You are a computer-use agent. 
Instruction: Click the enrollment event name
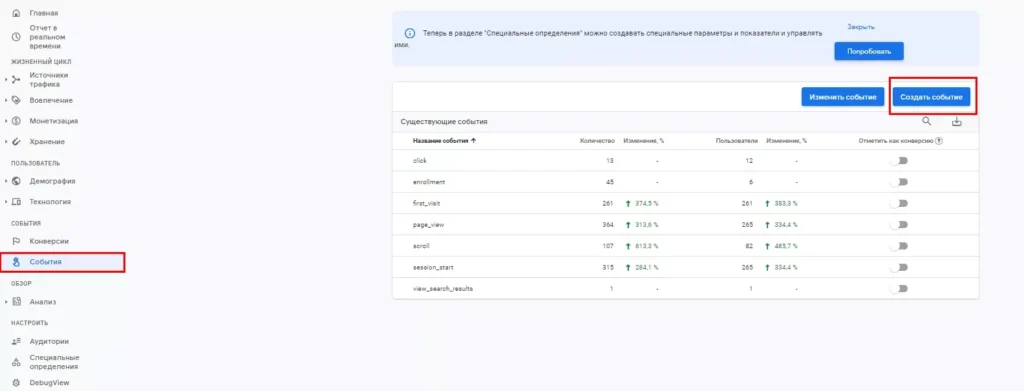(x=429, y=182)
